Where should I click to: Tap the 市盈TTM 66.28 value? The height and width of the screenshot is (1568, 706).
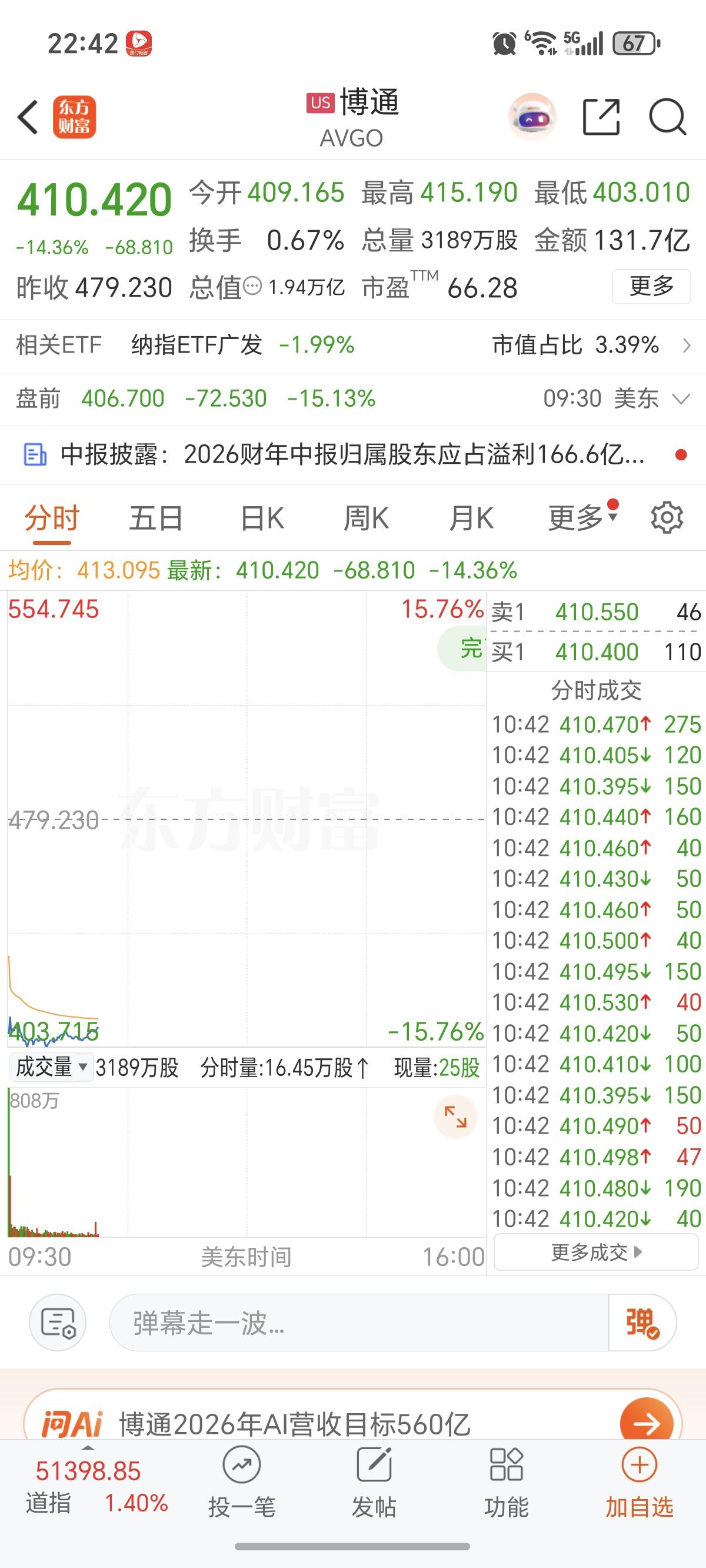tap(439, 287)
